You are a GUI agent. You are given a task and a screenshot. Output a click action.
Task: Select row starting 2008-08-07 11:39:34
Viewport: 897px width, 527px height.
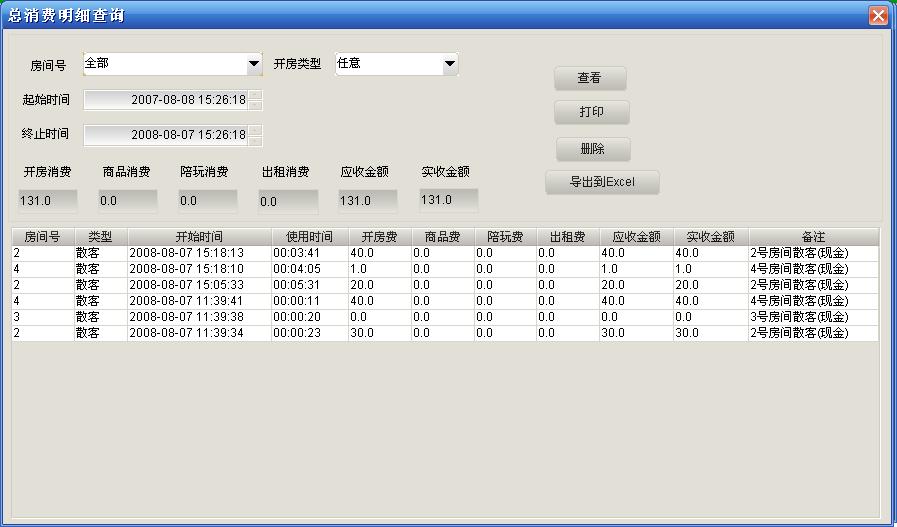click(445, 333)
